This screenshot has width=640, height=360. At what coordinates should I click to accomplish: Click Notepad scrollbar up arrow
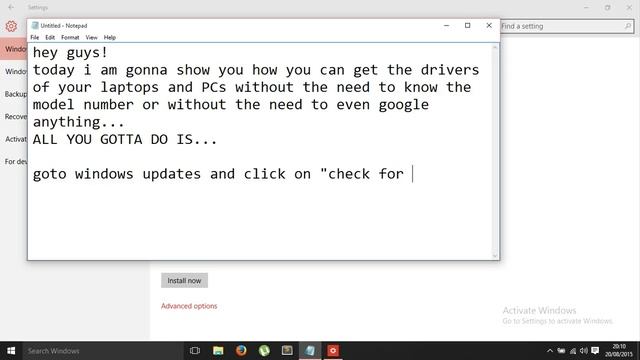[x=495, y=48]
